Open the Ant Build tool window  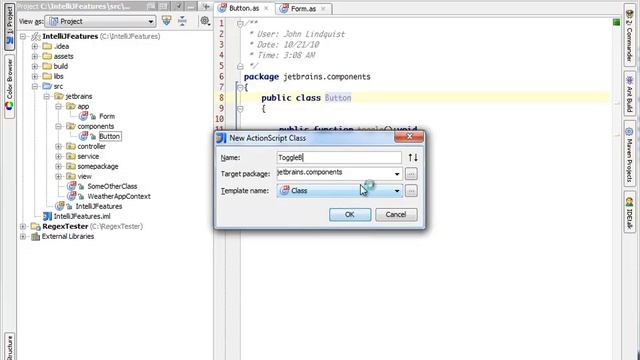[629, 94]
